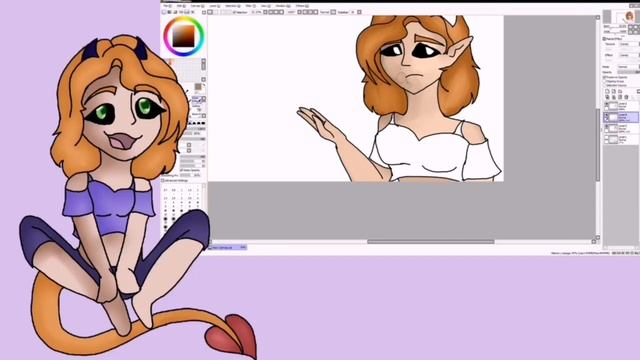Choose the first brush edge shape
Screen dimensions: 640x360
coord(190,123)
